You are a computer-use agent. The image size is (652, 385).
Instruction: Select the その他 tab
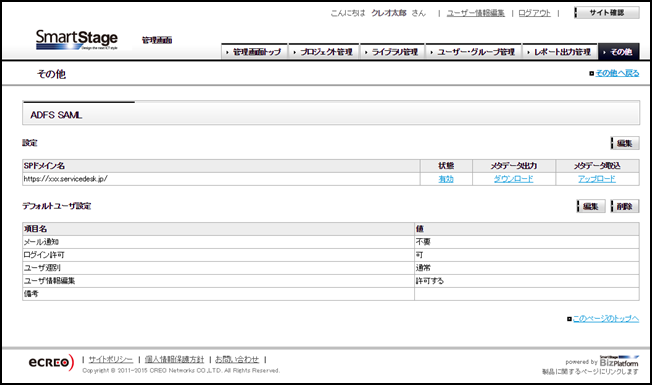point(619,52)
